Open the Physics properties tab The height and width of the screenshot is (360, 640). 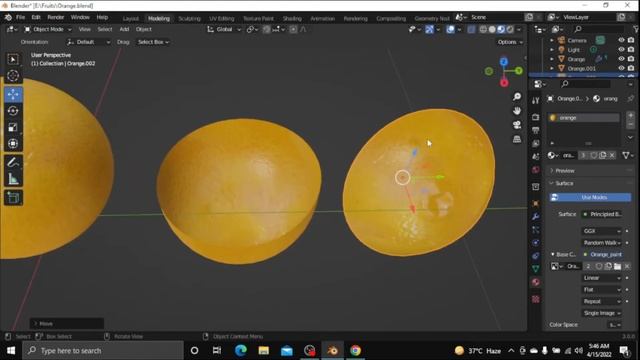(x=536, y=243)
